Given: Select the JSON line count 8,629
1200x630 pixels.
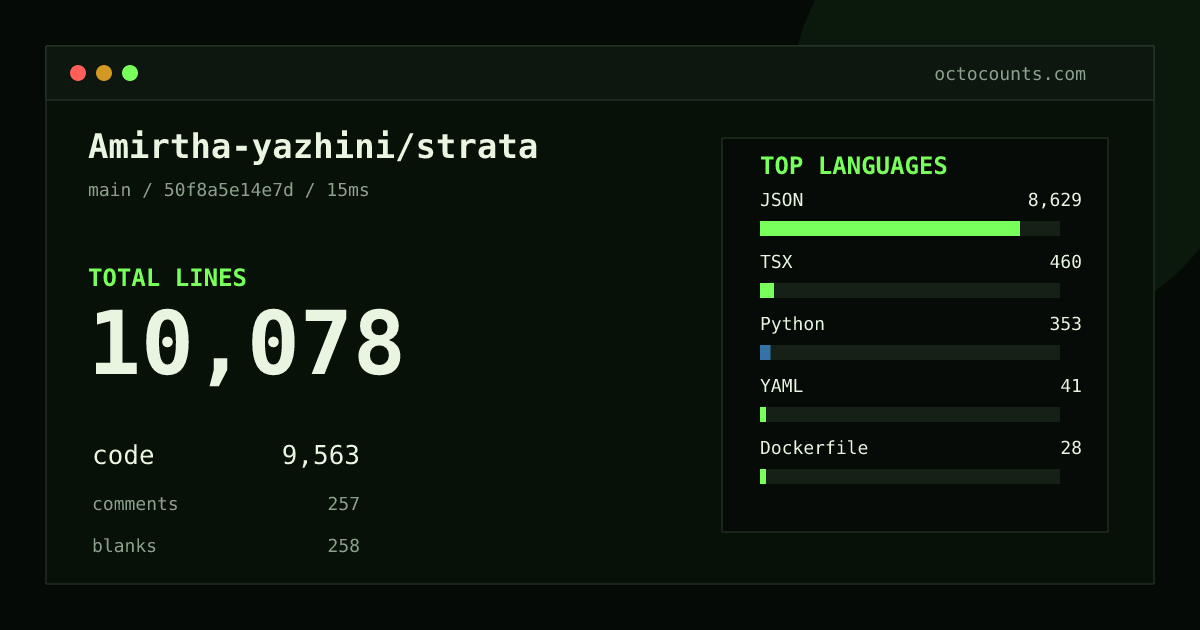Looking at the screenshot, I should click(x=1055, y=200).
